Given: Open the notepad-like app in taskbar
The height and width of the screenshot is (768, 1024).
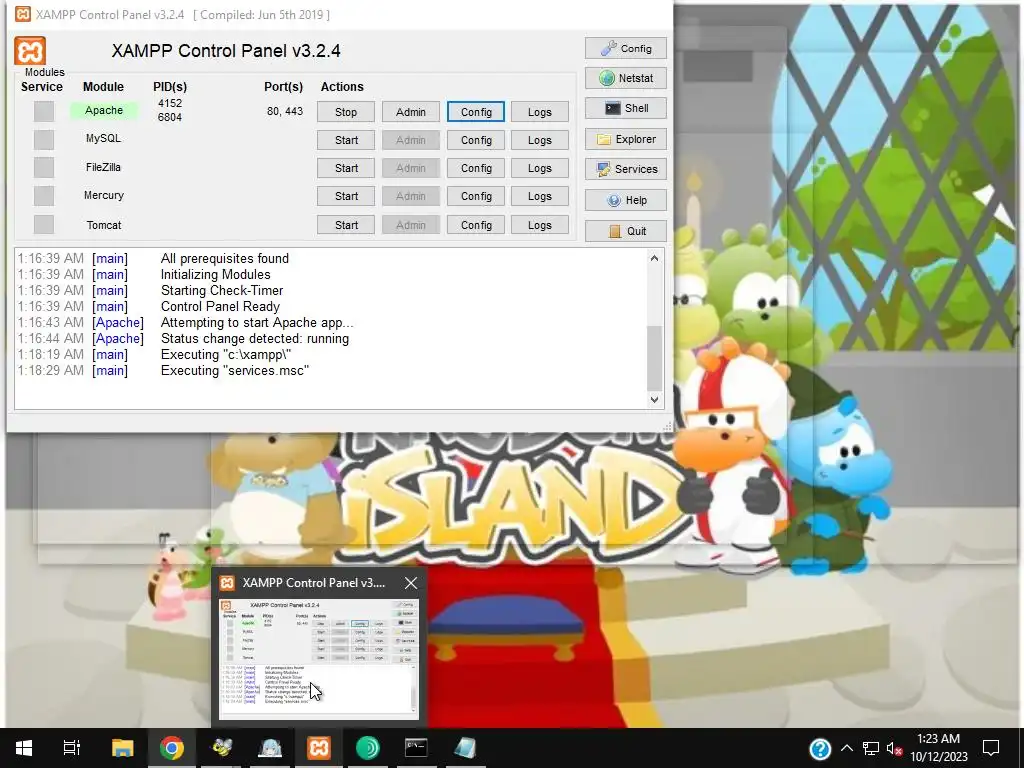Looking at the screenshot, I should point(465,748).
